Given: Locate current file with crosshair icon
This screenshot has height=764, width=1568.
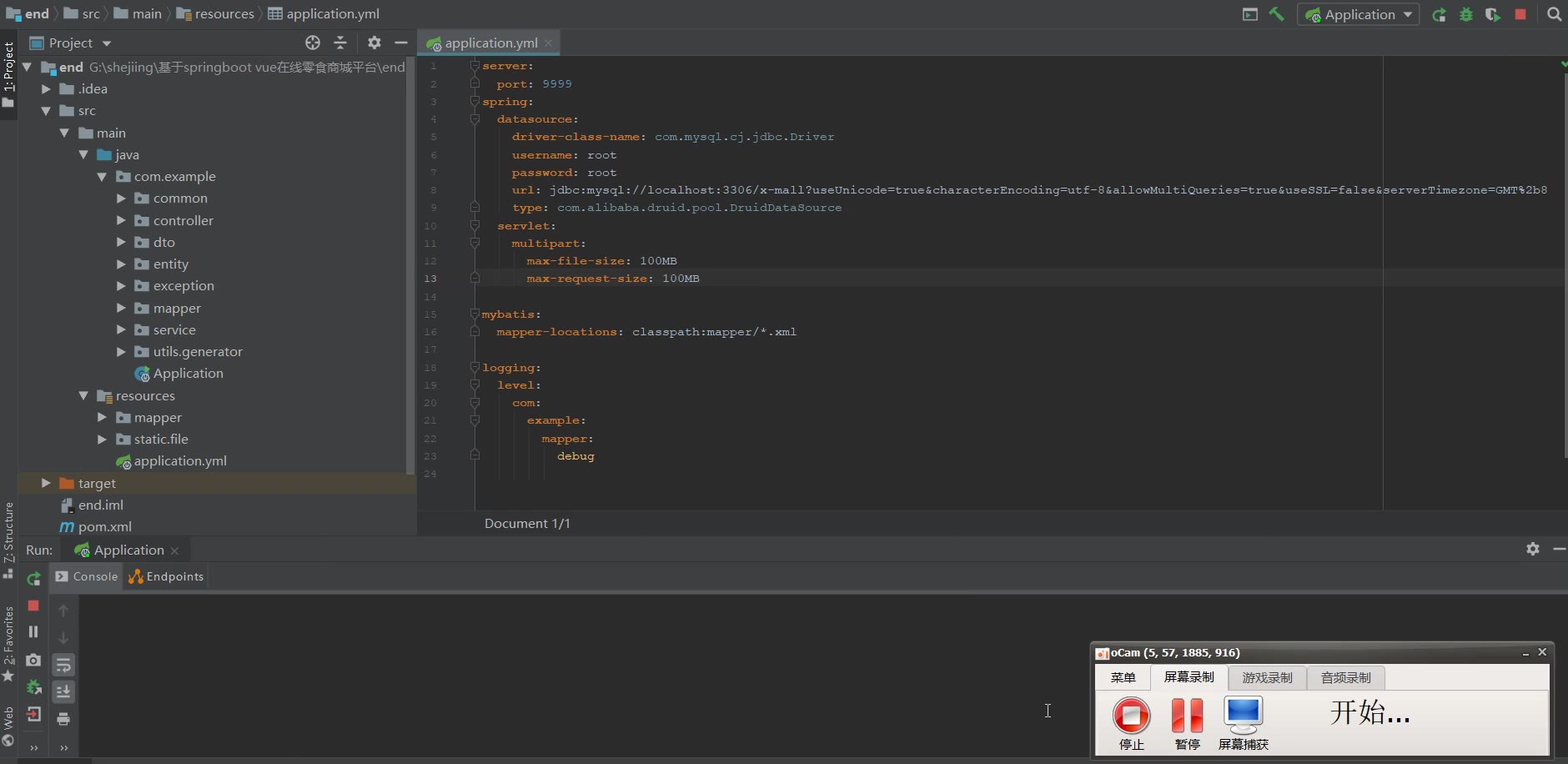Looking at the screenshot, I should click(313, 43).
